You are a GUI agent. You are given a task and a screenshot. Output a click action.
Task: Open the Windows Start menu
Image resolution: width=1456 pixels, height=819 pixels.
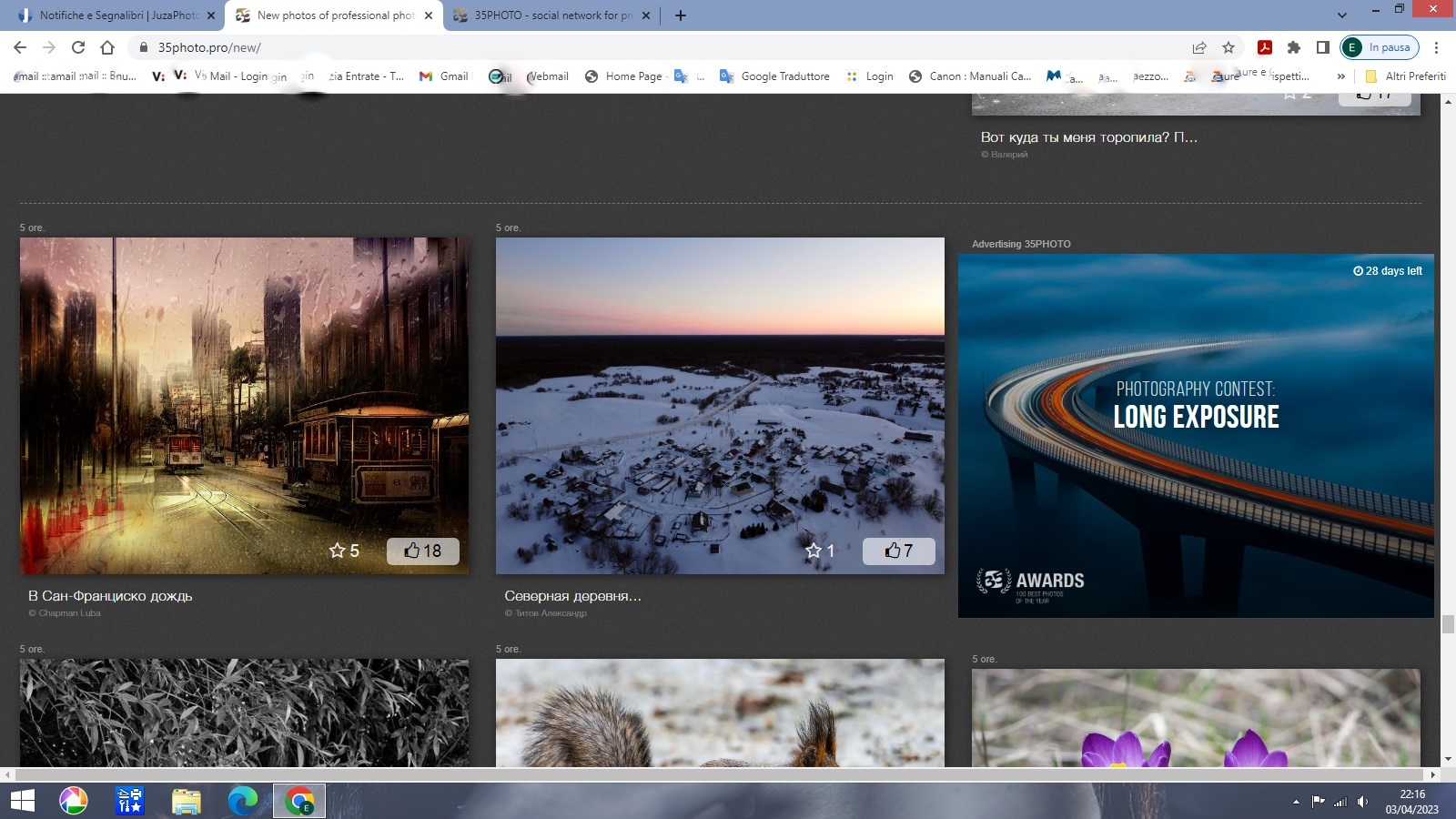22,801
